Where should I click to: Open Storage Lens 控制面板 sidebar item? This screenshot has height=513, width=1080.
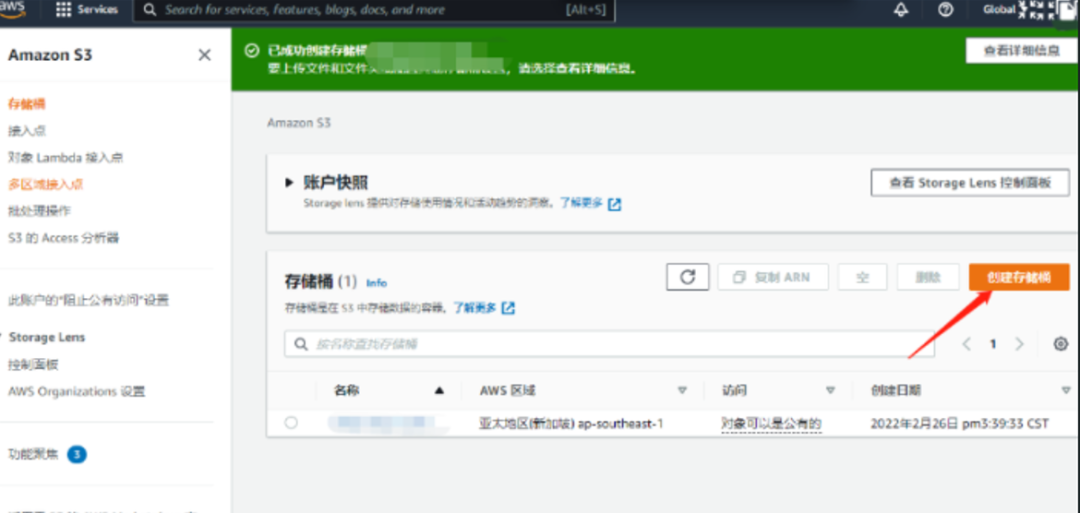pyautogui.click(x=33, y=364)
